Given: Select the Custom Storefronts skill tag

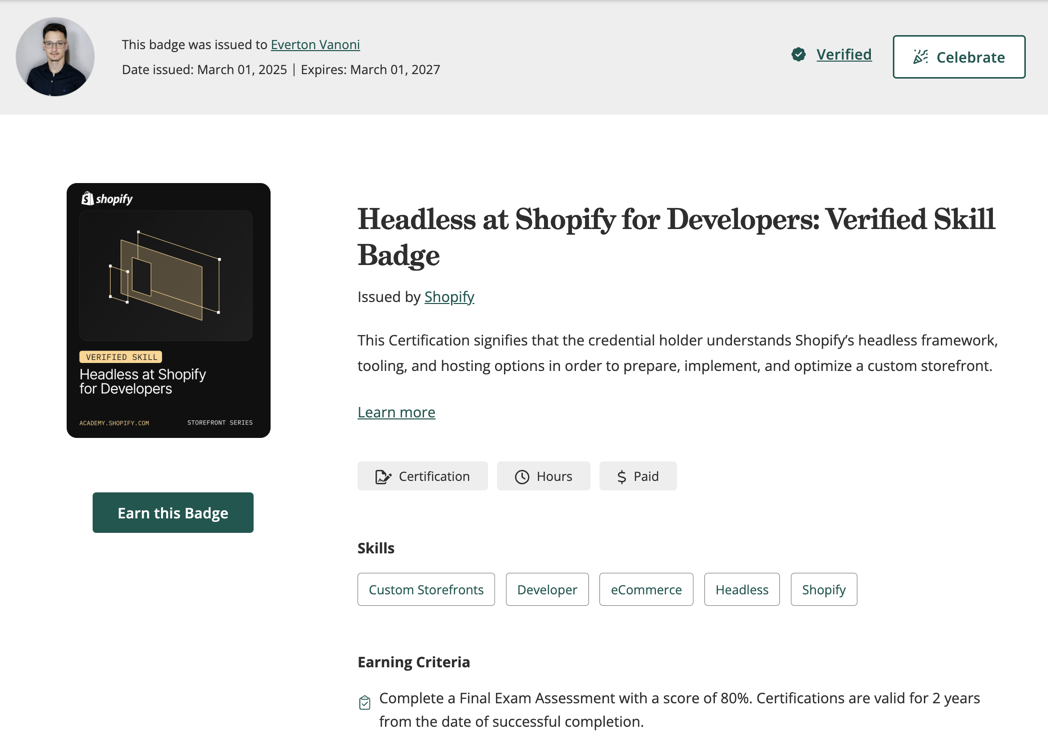Looking at the screenshot, I should [x=426, y=589].
